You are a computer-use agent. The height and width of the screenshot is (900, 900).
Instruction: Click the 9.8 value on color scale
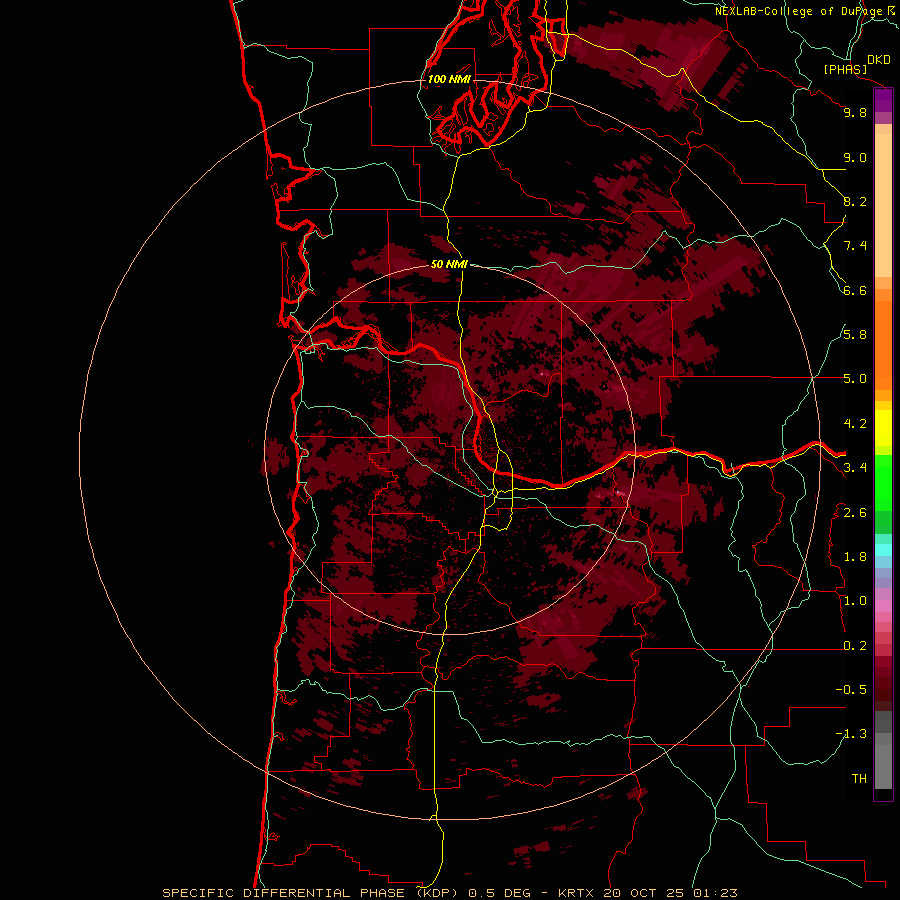click(x=855, y=112)
